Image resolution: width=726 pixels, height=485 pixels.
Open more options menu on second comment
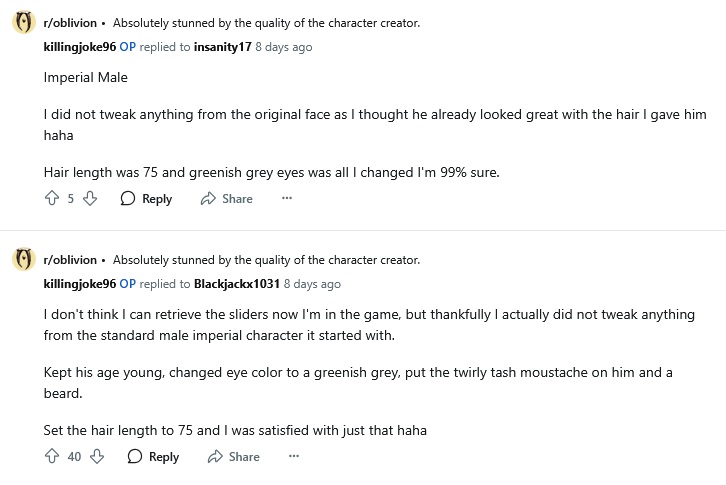pyautogui.click(x=294, y=457)
